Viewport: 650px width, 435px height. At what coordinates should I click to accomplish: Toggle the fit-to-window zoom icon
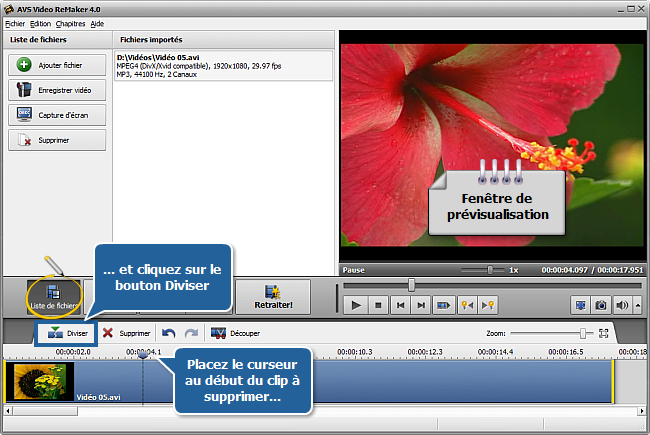coord(603,332)
